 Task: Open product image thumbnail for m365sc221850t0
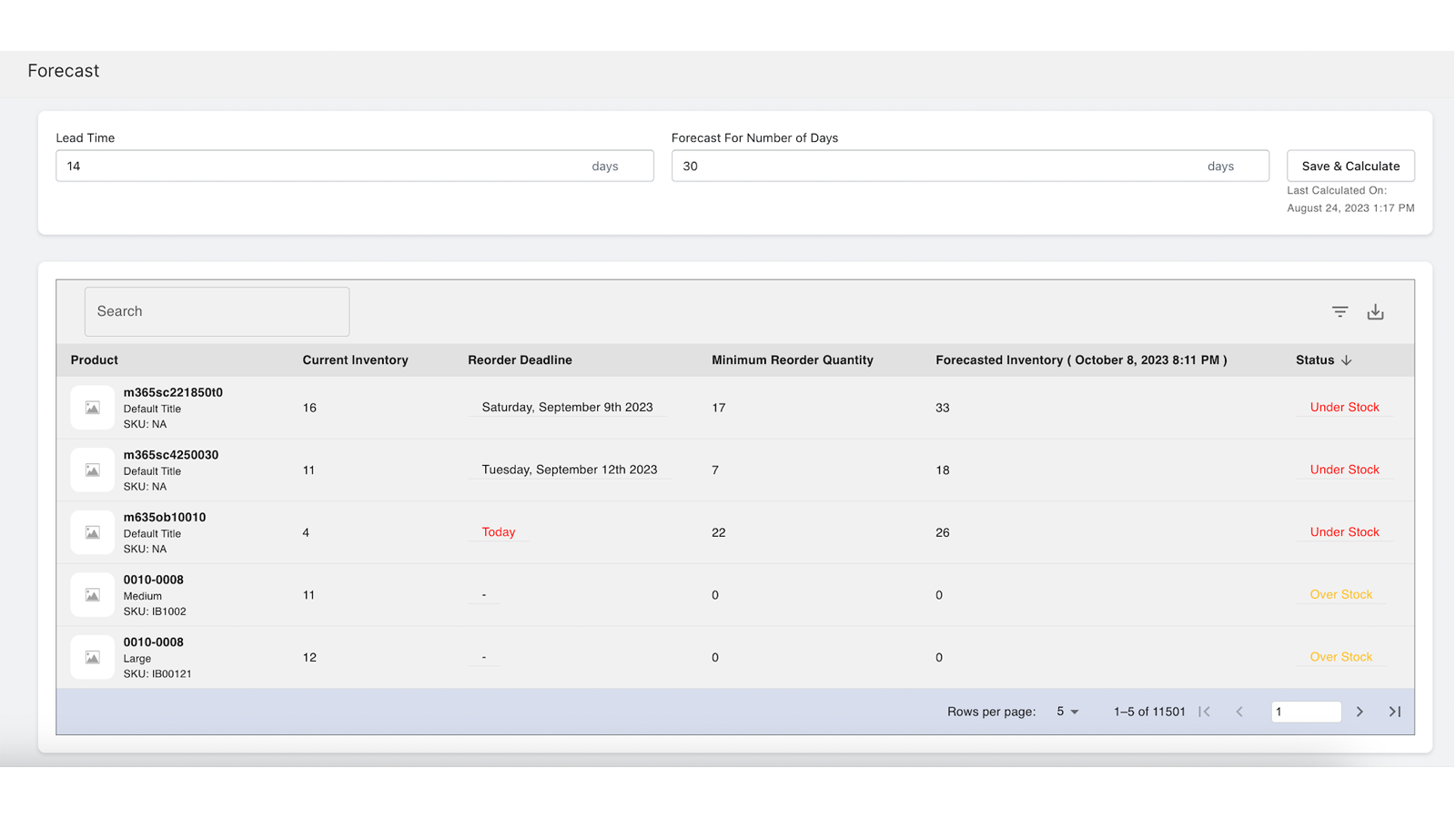pyautogui.click(x=93, y=408)
